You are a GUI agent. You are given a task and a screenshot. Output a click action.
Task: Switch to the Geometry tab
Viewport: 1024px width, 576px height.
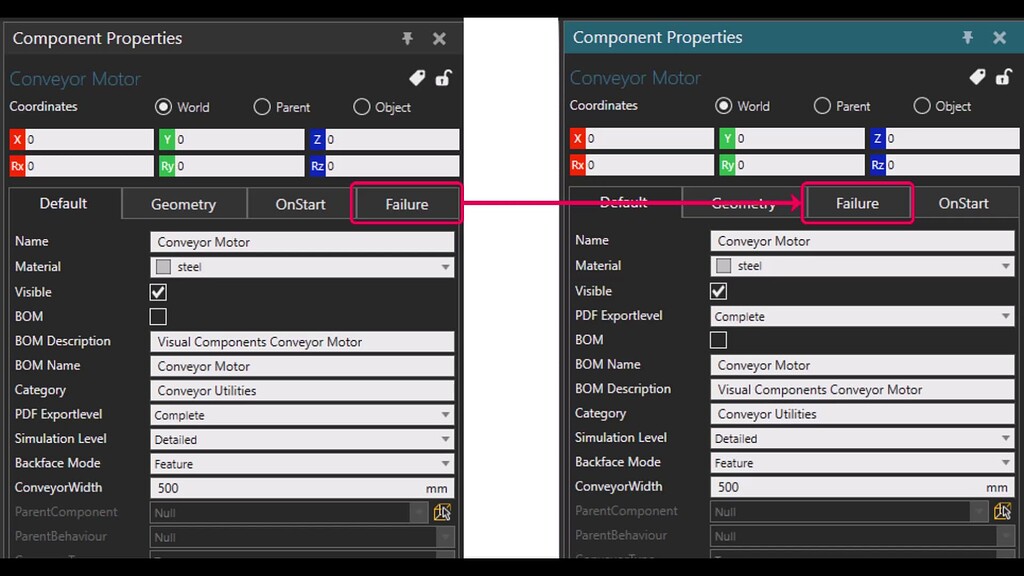pyautogui.click(x=183, y=203)
